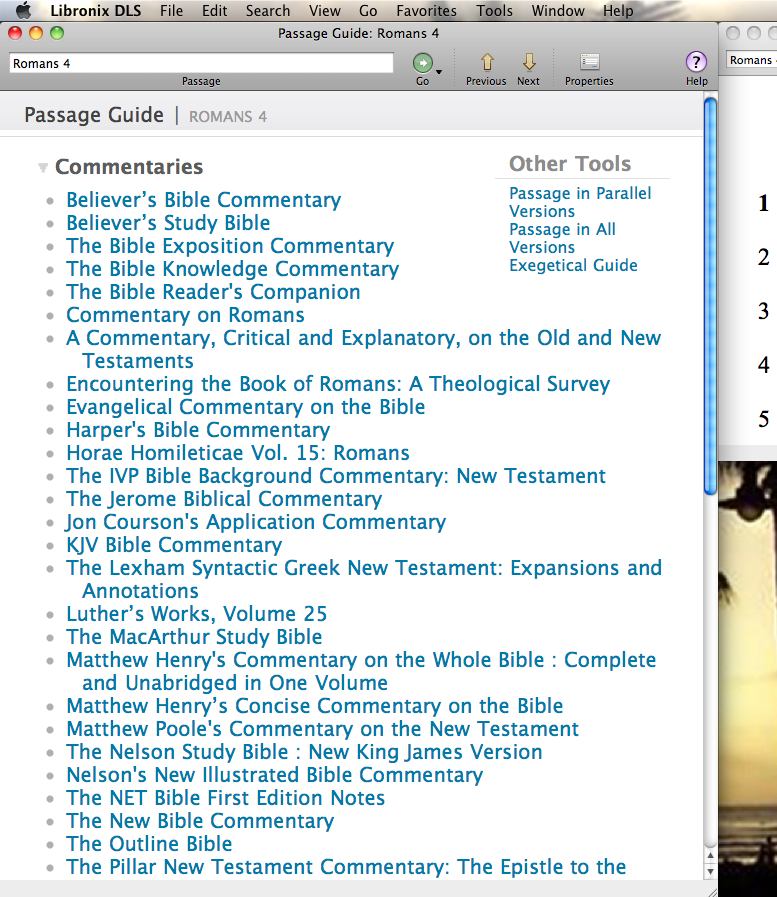The height and width of the screenshot is (897, 777).
Task: Open Matthew Henry's Concise Commentary link
Action: tap(315, 706)
